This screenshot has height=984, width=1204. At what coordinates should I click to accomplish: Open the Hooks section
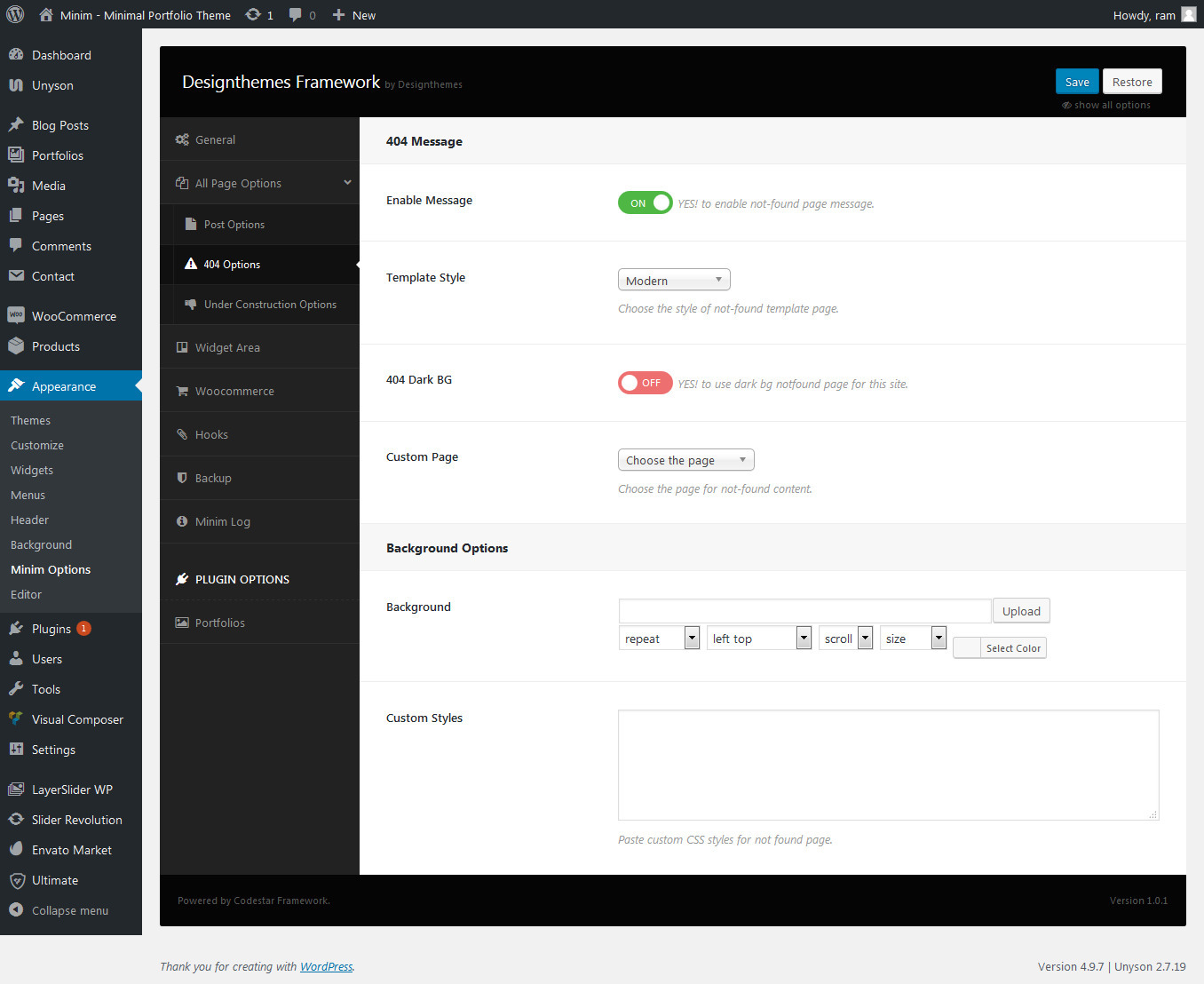(x=260, y=434)
